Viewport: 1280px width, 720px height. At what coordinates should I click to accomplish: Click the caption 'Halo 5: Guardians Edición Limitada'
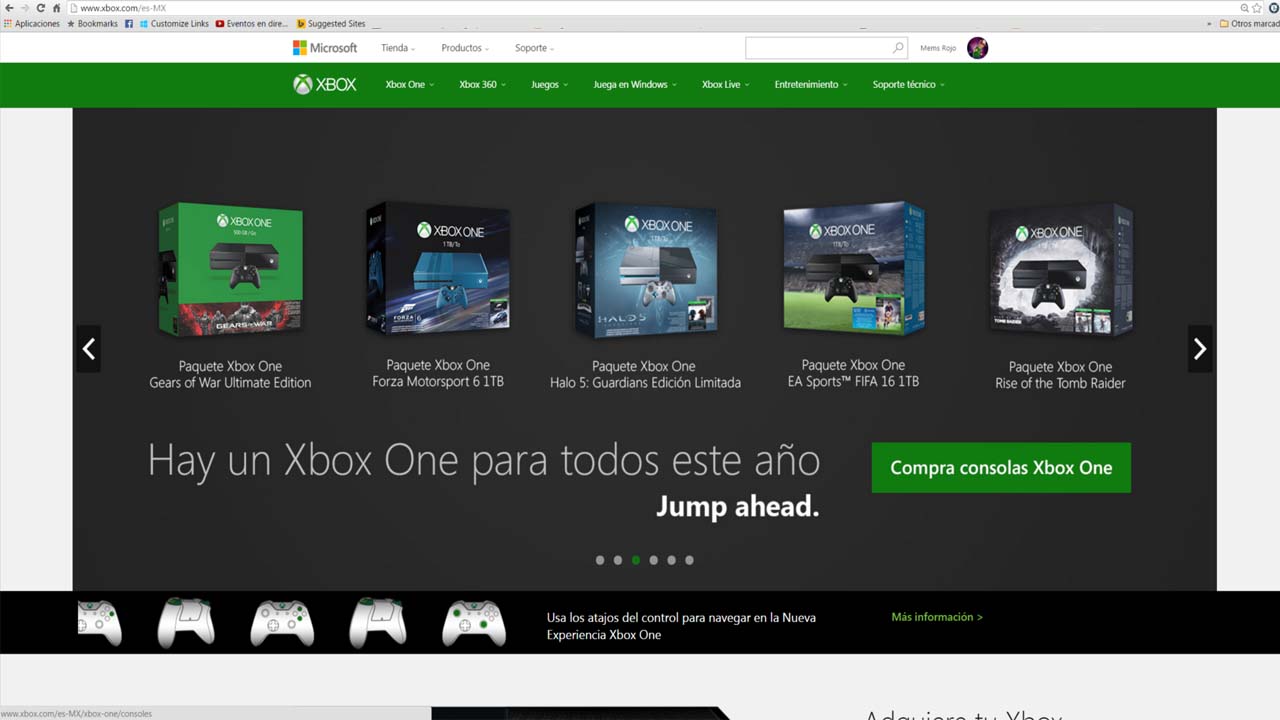click(x=646, y=383)
